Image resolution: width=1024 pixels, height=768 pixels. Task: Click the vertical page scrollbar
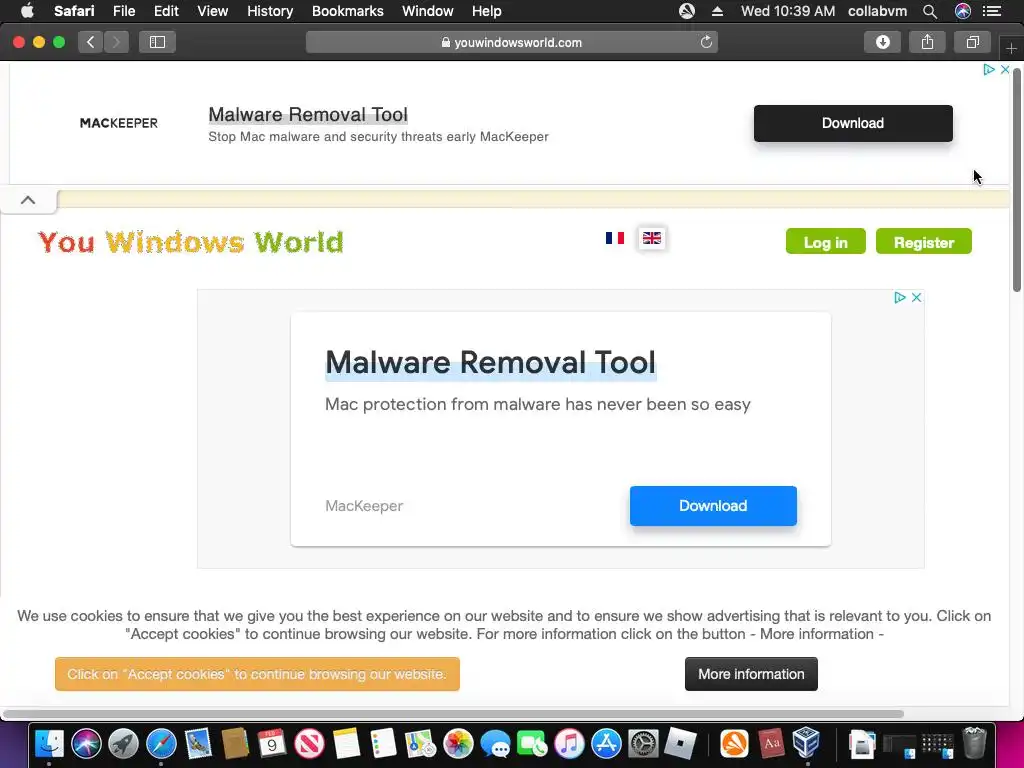coord(1017,180)
